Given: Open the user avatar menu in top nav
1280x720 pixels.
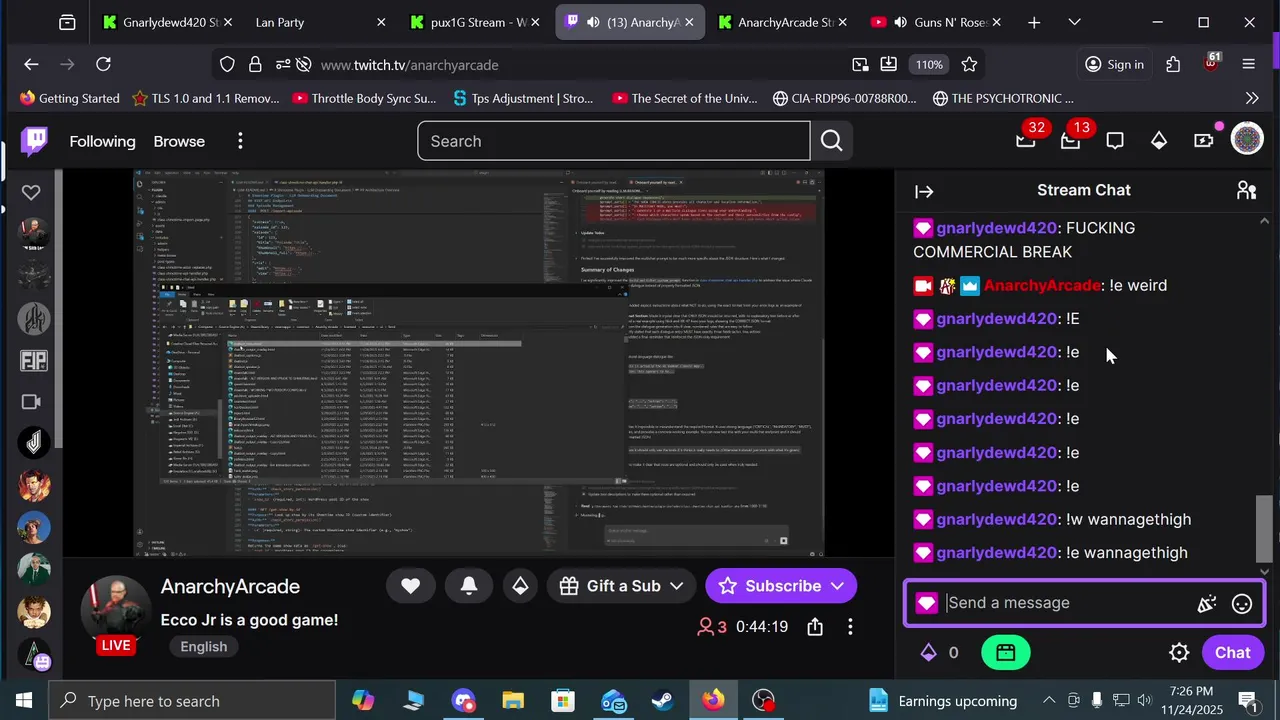Looking at the screenshot, I should coord(1247,140).
